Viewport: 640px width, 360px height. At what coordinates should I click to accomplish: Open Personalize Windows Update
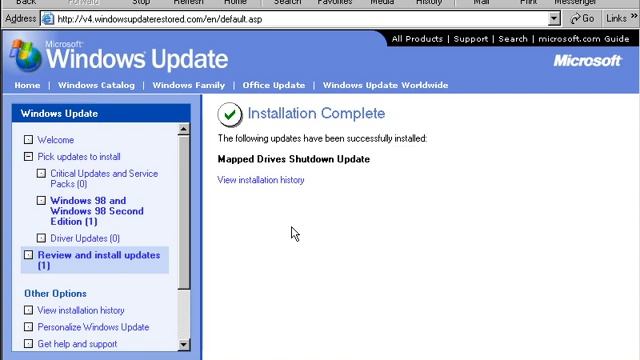(93, 327)
